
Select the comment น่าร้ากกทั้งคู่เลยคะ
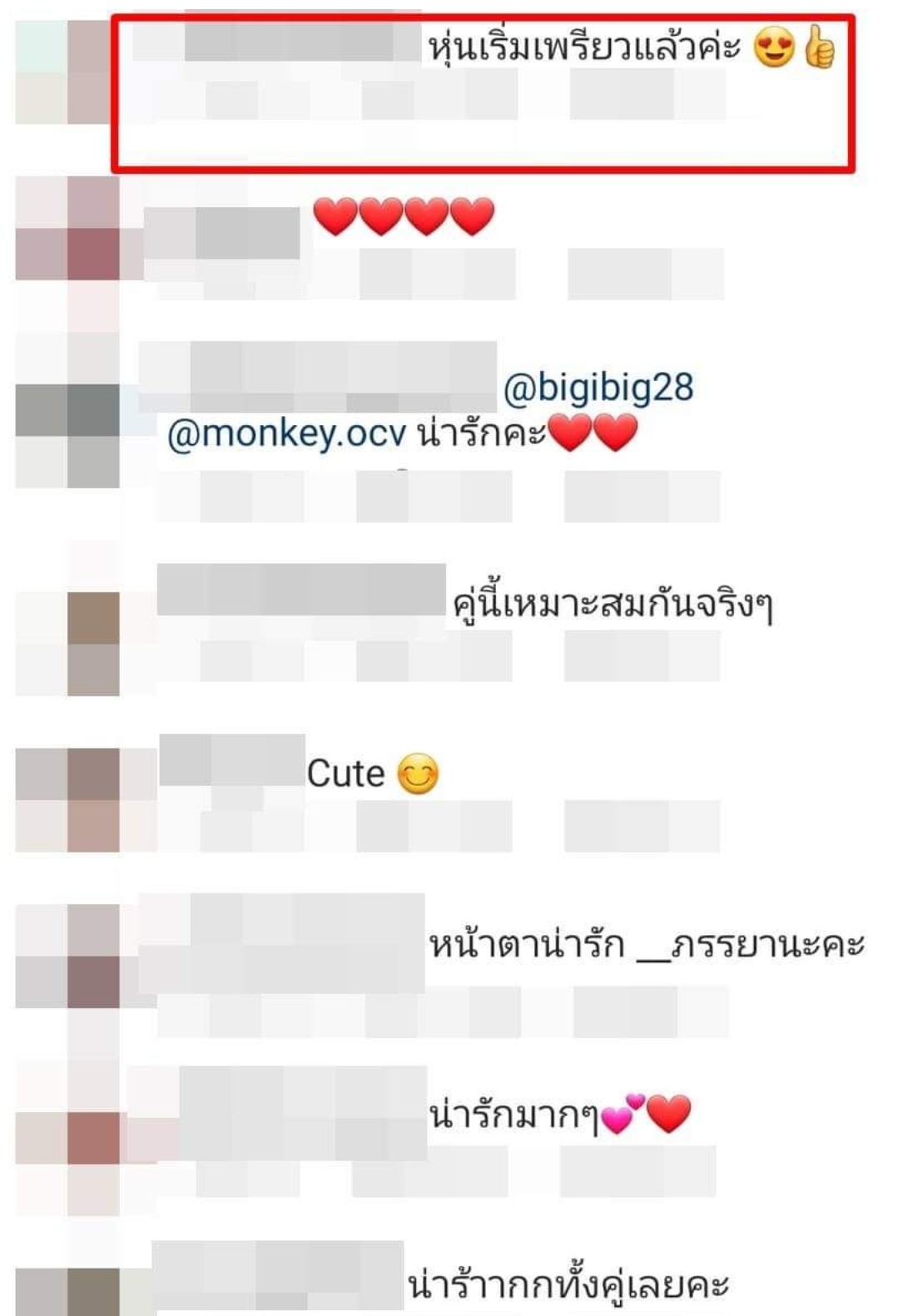click(568, 1284)
